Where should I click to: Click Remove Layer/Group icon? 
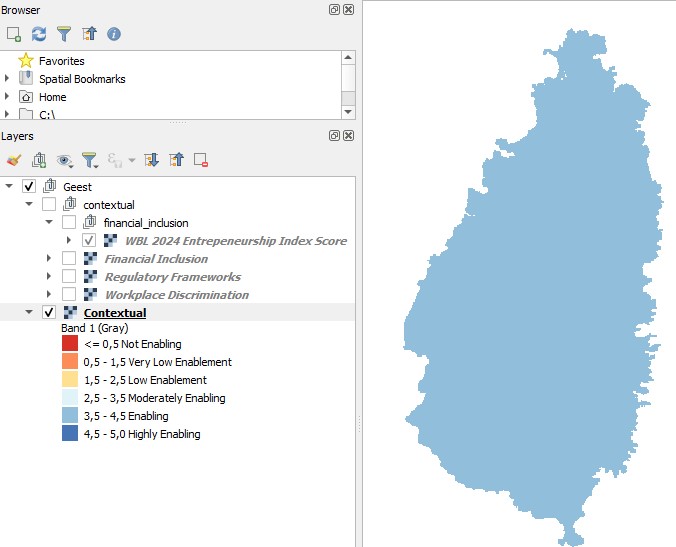[201, 160]
